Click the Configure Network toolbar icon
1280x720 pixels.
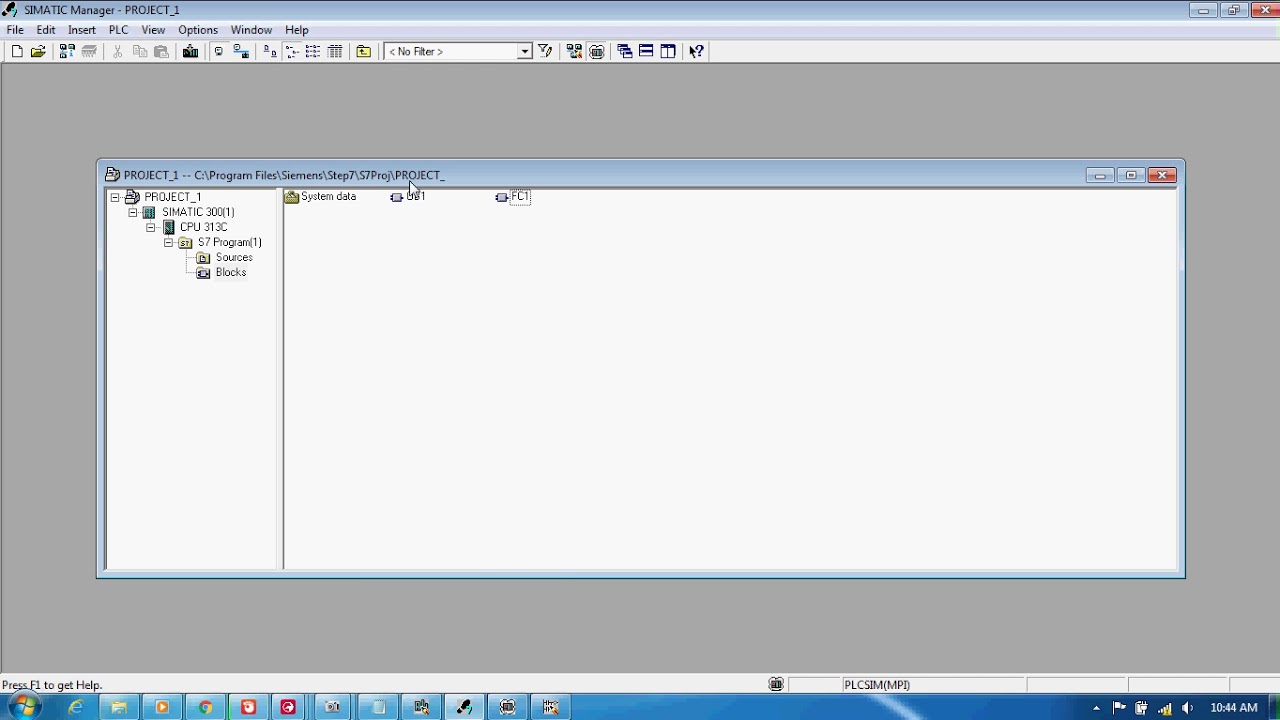tap(574, 51)
